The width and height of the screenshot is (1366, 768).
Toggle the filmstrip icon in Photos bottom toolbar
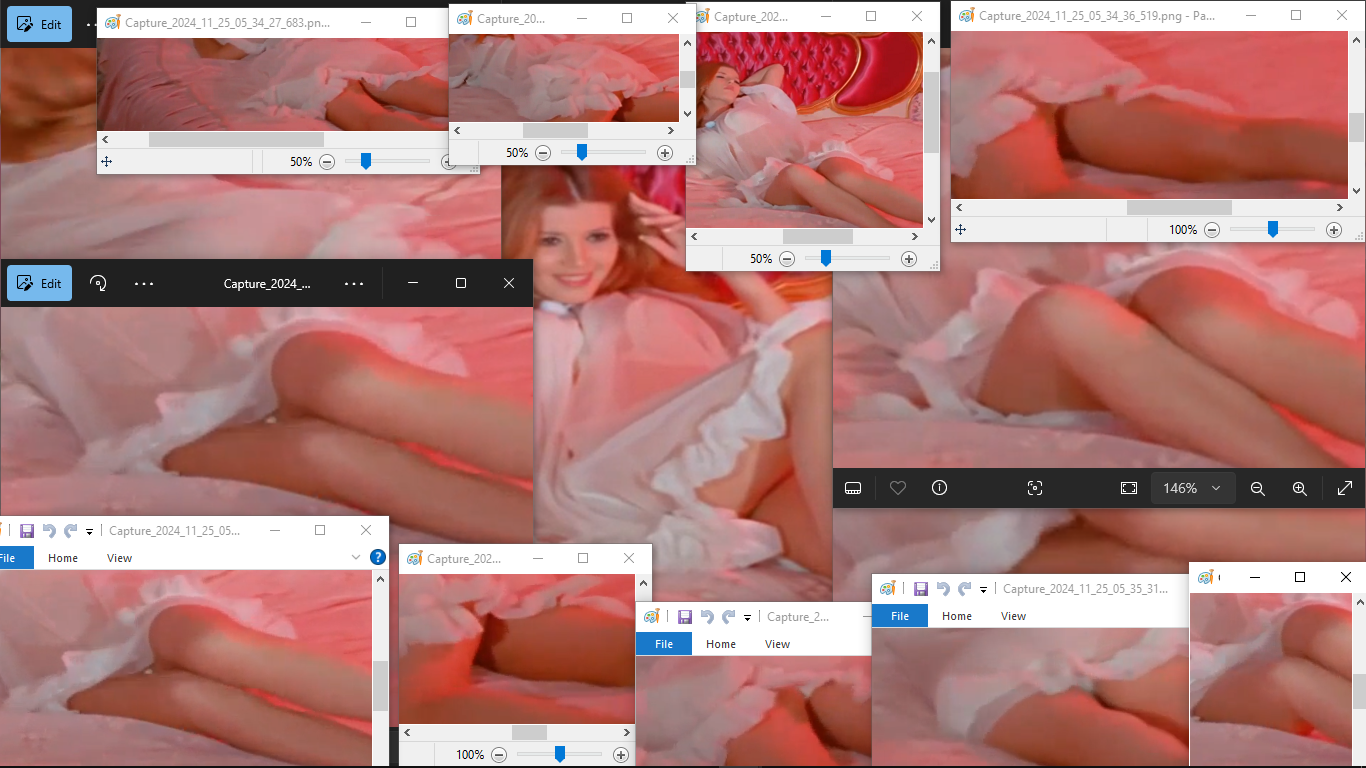coord(853,488)
